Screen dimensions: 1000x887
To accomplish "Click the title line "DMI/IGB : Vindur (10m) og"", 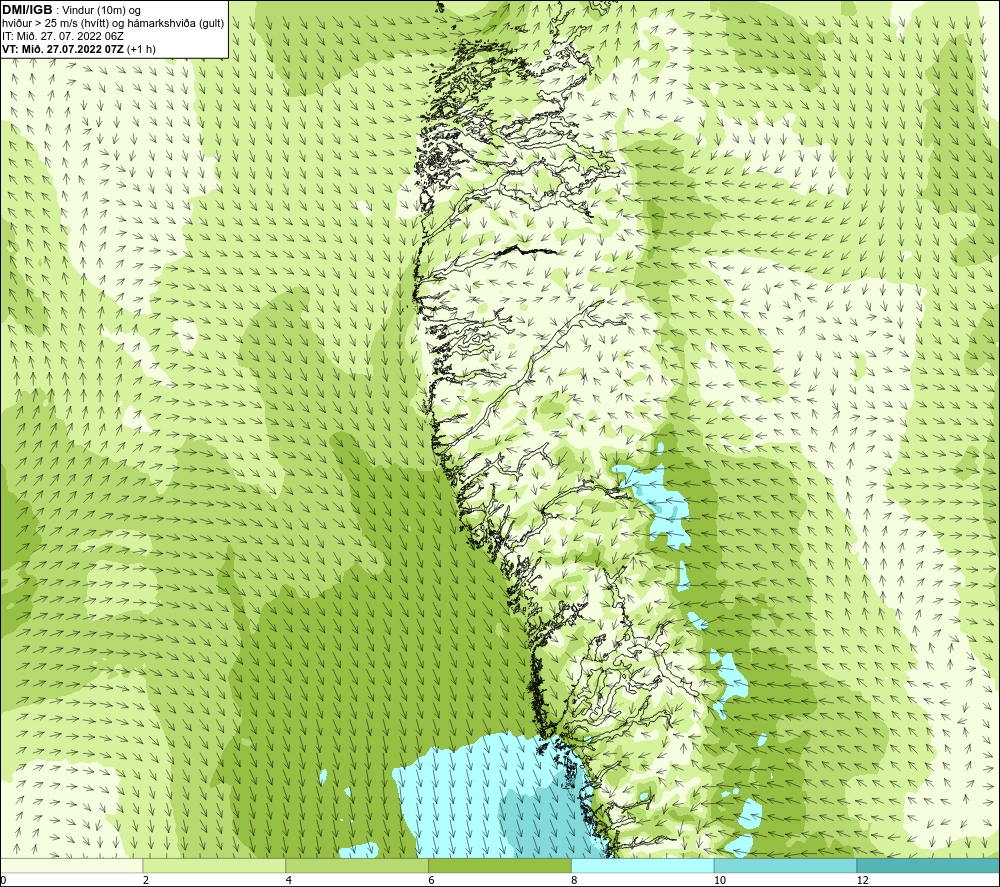I will (71, 10).
